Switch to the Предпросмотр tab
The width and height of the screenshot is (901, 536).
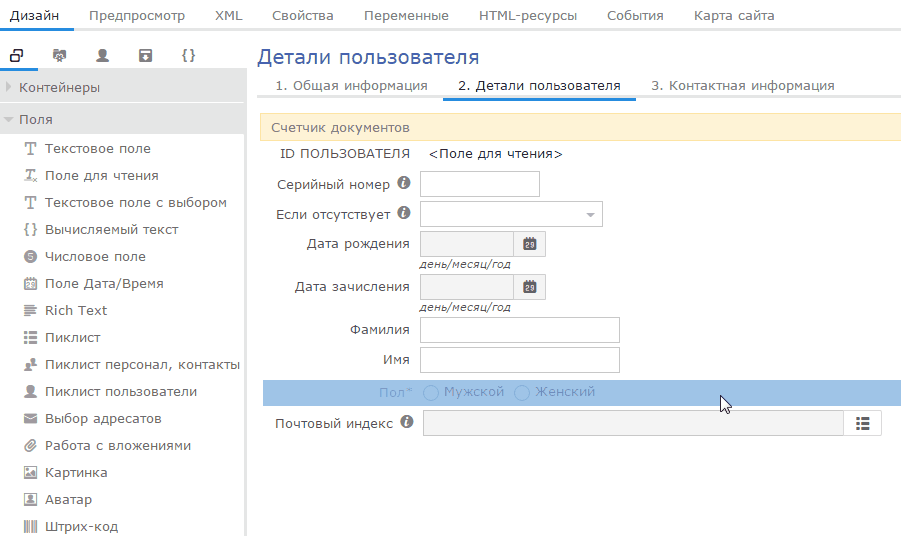tap(137, 16)
